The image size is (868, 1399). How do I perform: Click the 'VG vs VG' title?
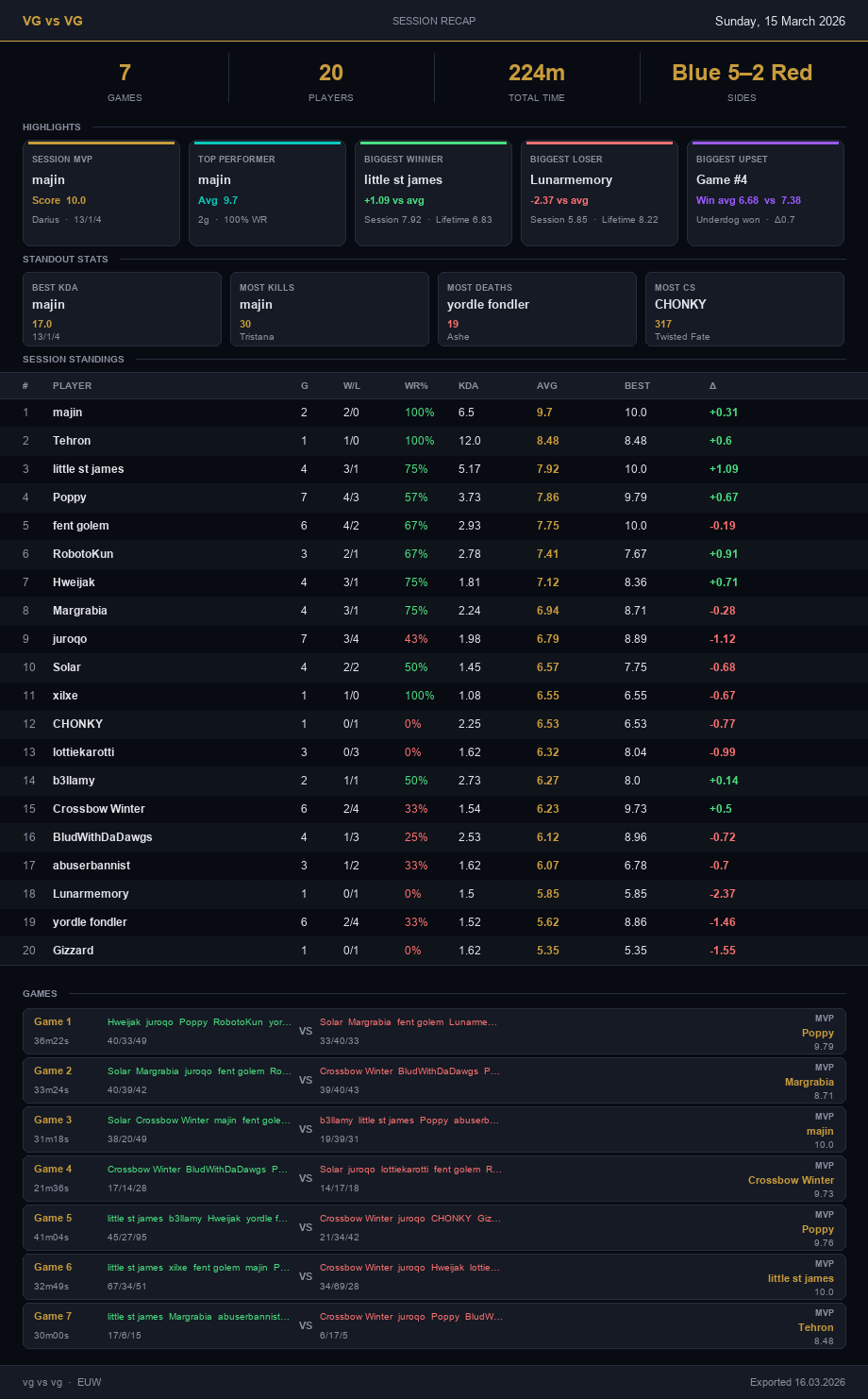coord(53,21)
